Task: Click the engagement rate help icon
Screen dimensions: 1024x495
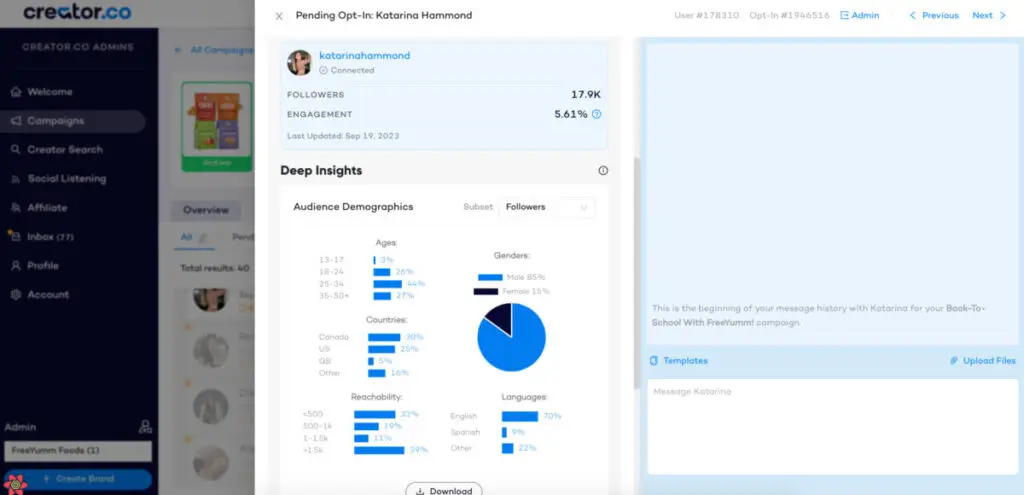Action: 597,114
